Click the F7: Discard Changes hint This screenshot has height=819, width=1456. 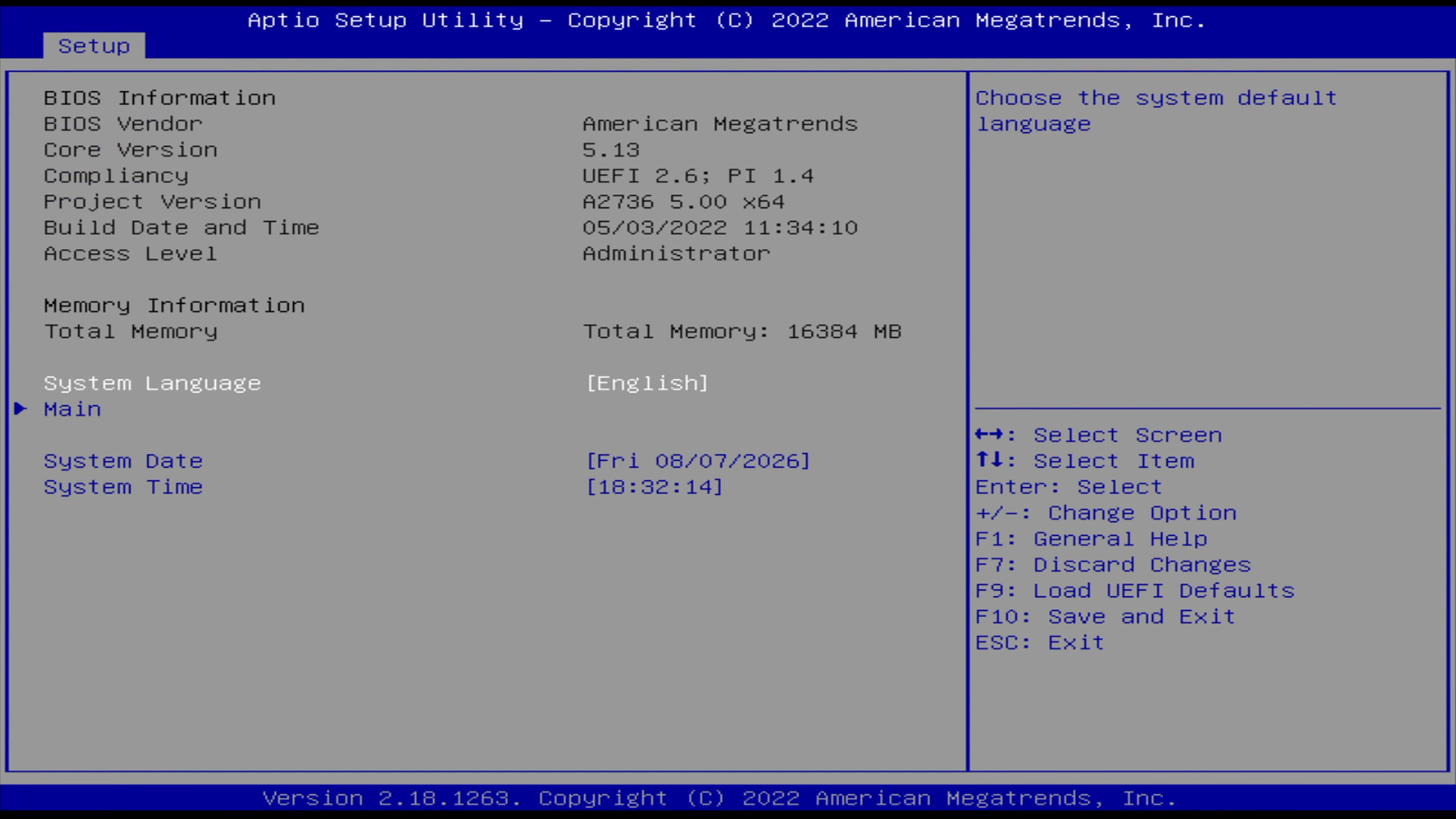(x=1114, y=565)
